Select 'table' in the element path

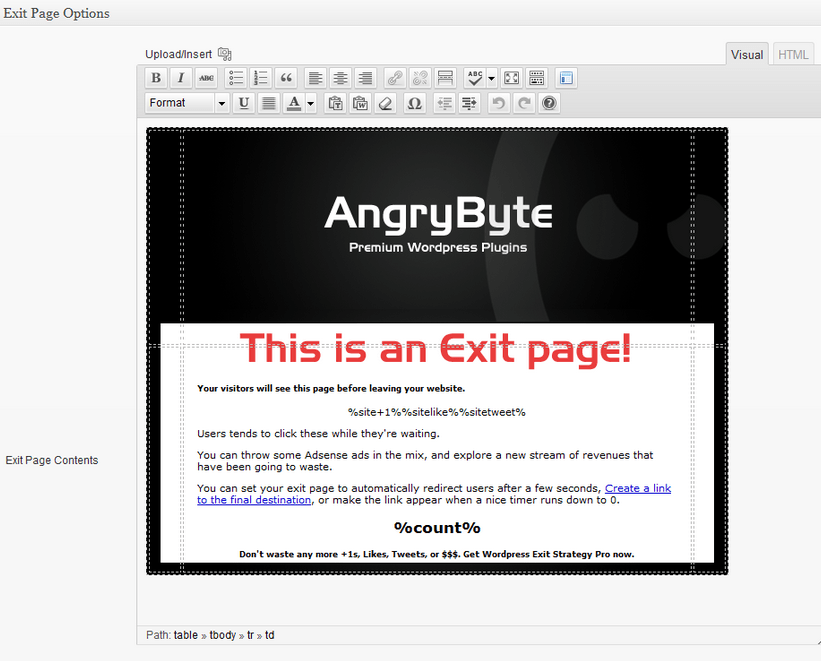point(186,635)
